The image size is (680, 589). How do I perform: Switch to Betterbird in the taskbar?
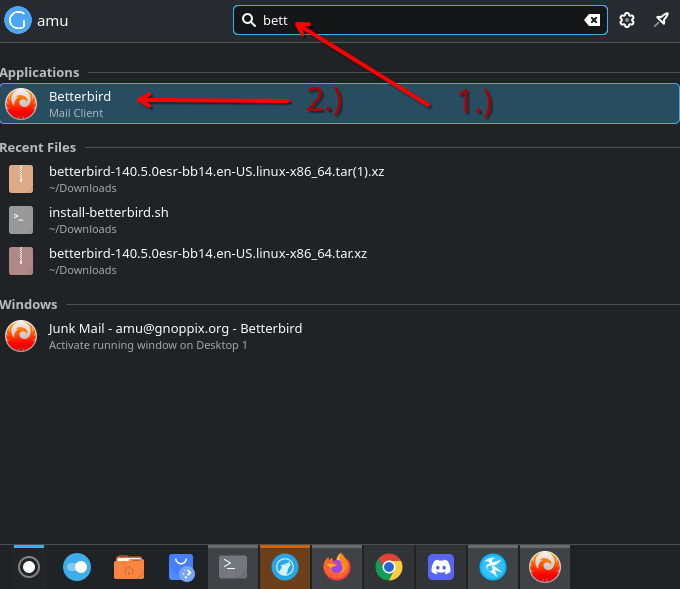click(545, 568)
